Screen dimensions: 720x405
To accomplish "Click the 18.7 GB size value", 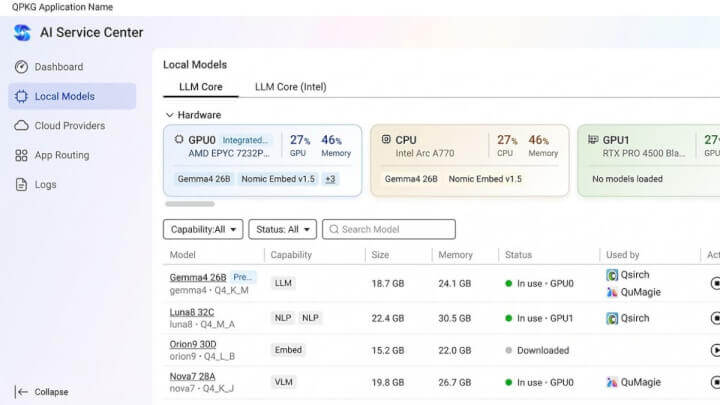I will coord(388,284).
